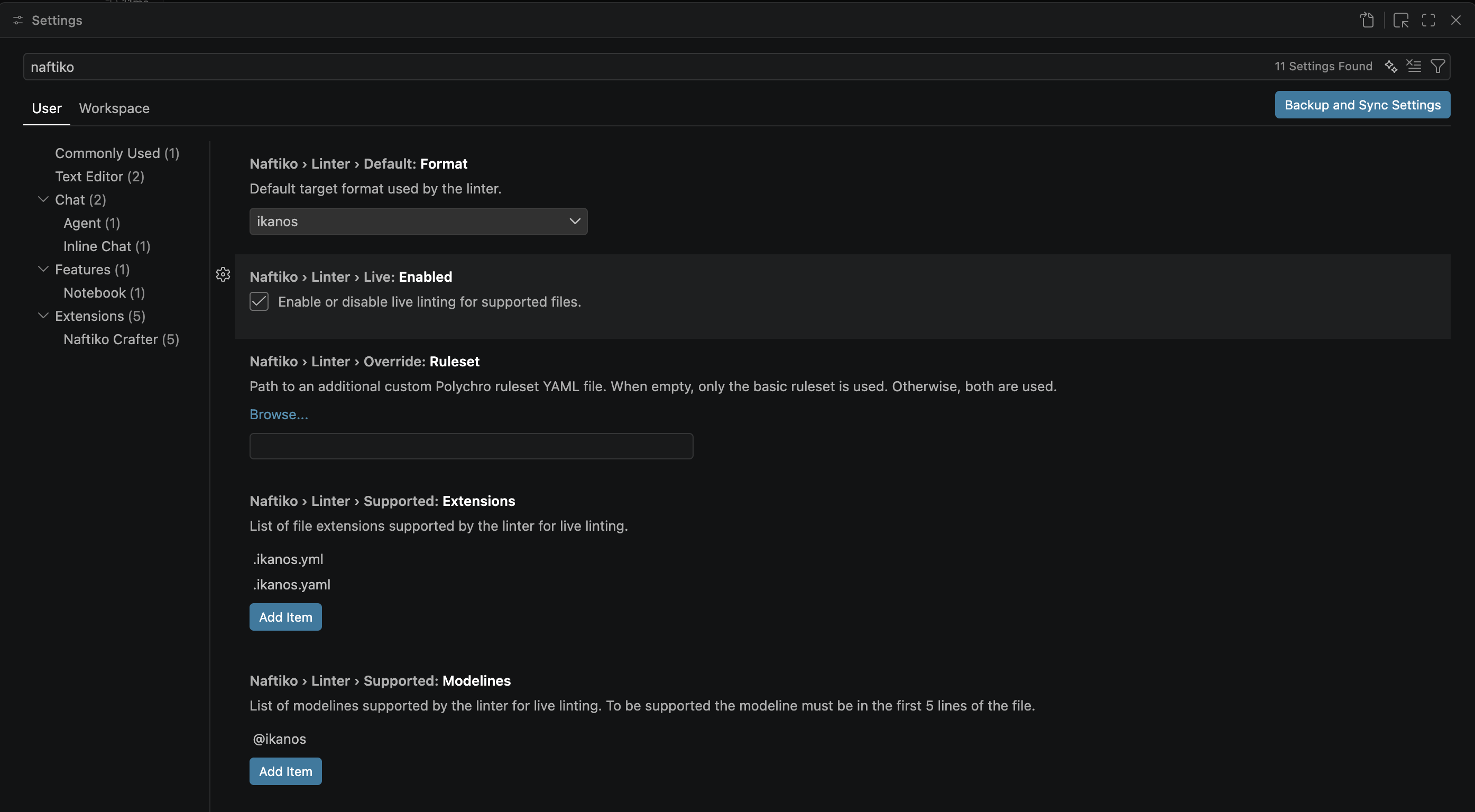Select Agent under Chat
The width and height of the screenshot is (1475, 812).
point(91,223)
